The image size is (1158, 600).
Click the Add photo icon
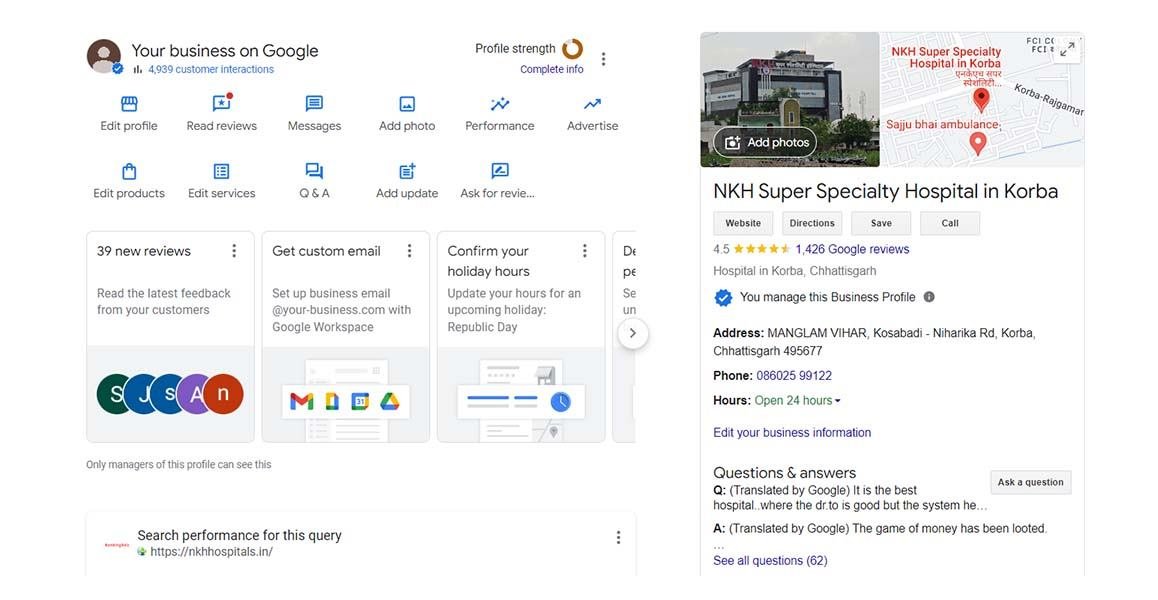pos(407,103)
